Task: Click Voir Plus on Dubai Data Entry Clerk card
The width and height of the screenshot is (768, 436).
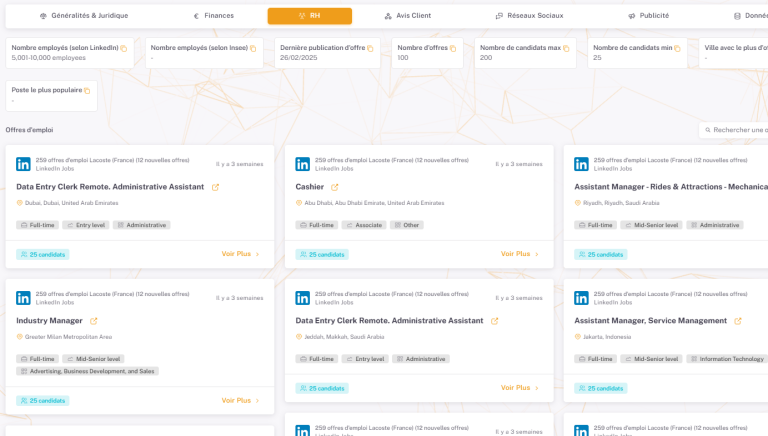Action: coord(240,254)
